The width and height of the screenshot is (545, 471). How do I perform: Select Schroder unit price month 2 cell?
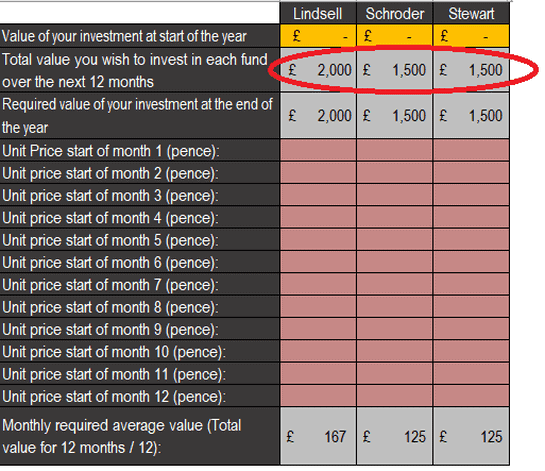coord(394,173)
